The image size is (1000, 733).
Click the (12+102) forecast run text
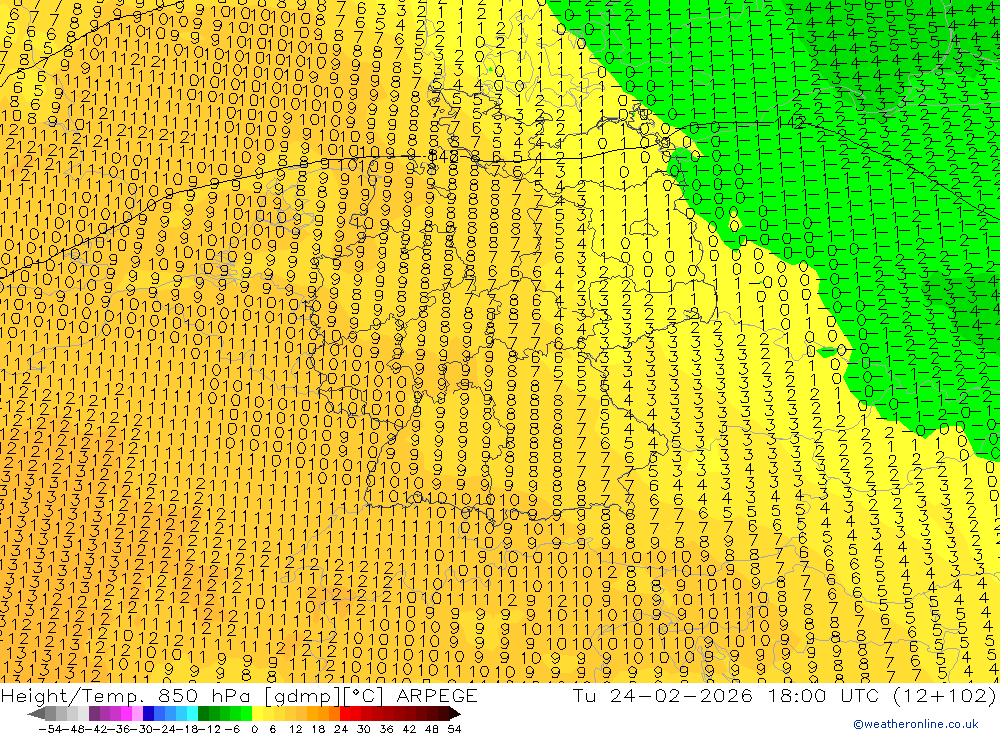click(943, 695)
